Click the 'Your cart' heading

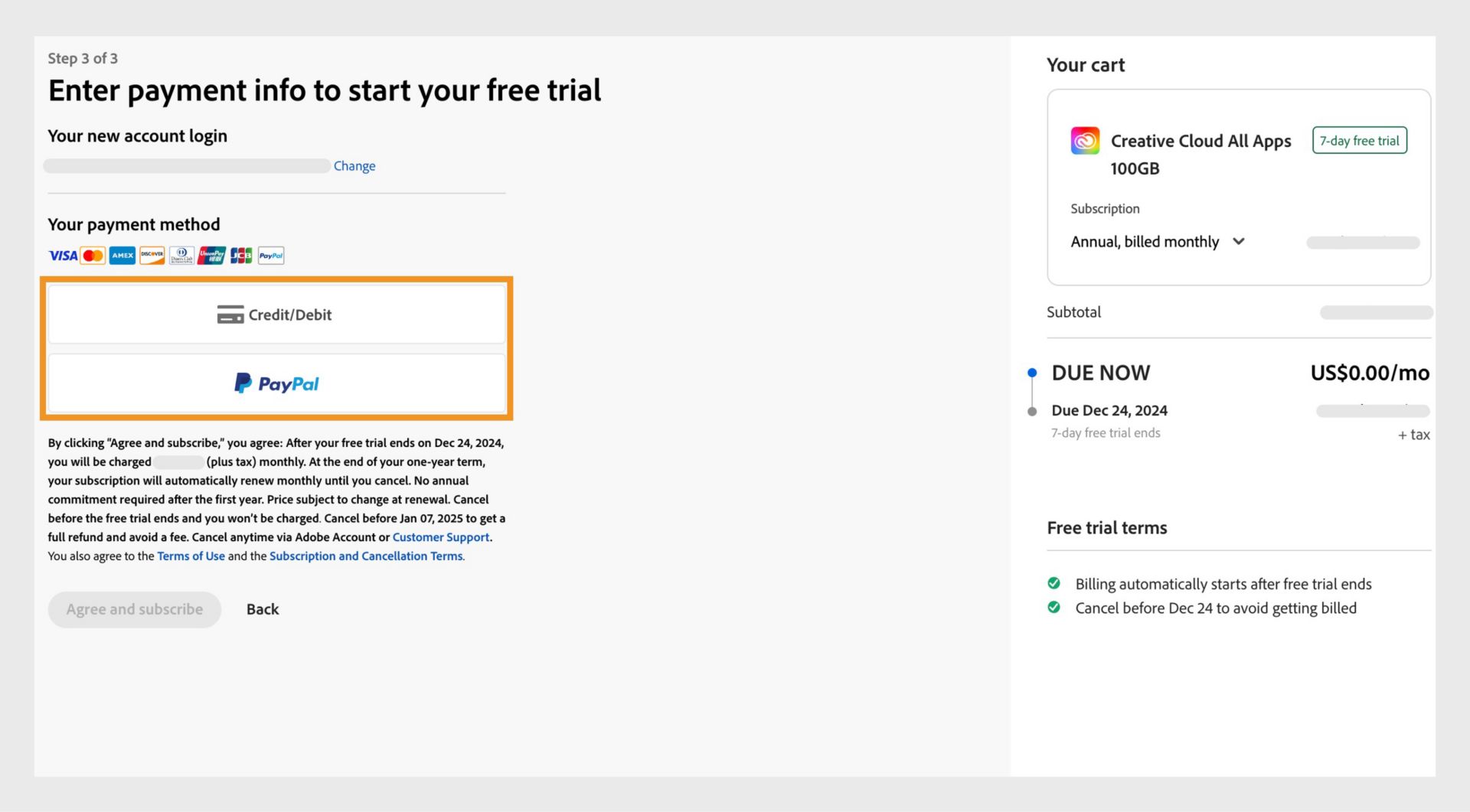pyautogui.click(x=1086, y=65)
